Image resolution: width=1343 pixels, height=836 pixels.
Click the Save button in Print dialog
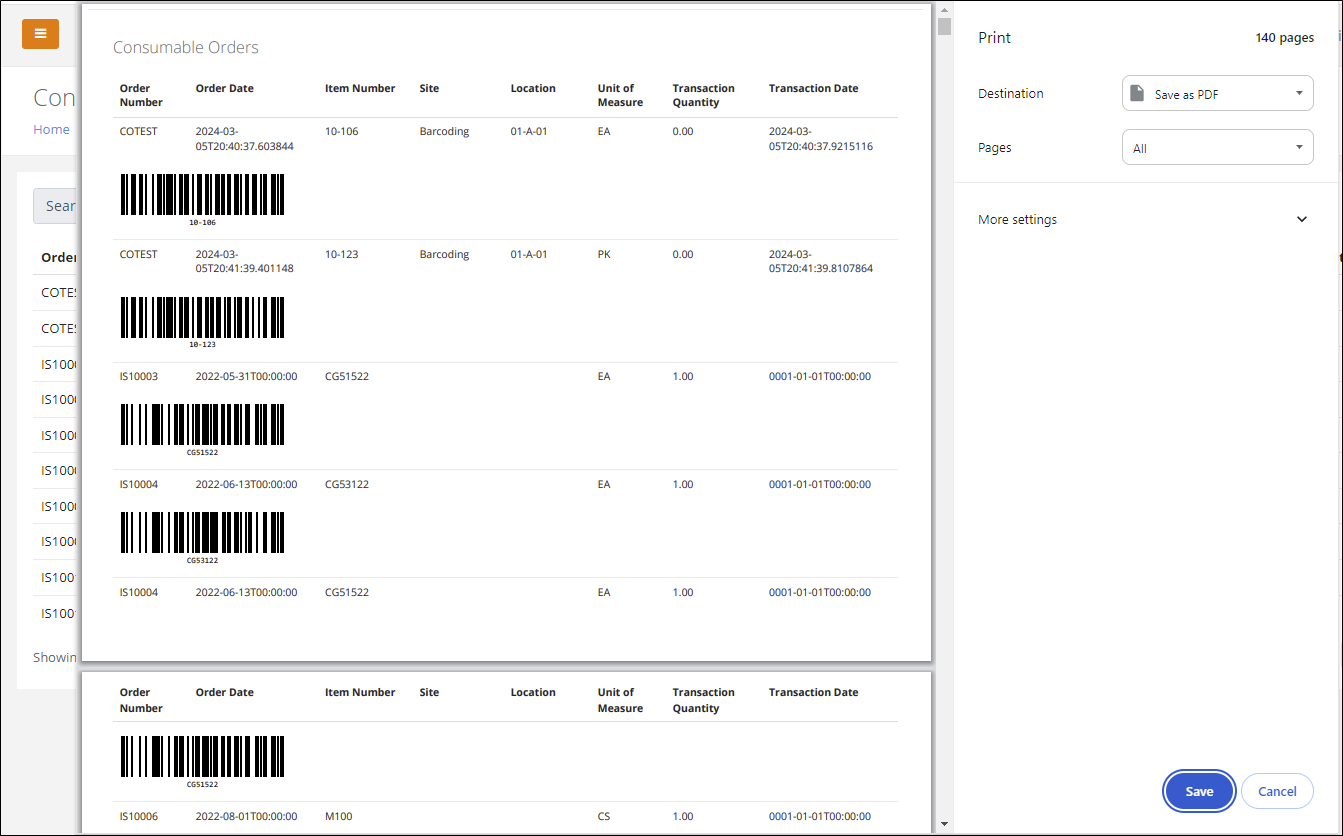[x=1199, y=791]
